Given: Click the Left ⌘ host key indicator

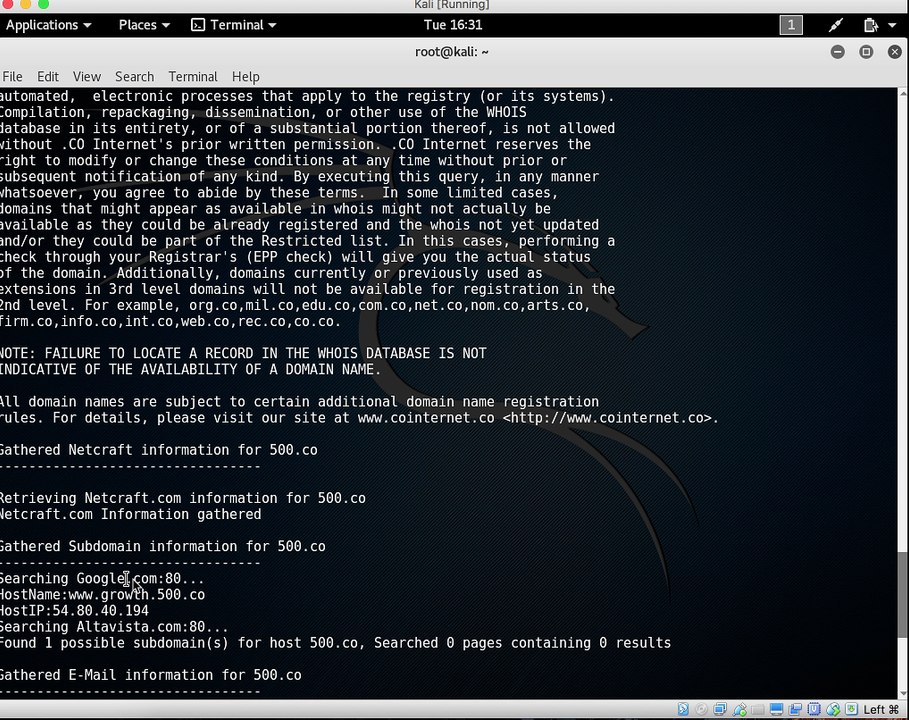Looking at the screenshot, I should [881, 710].
